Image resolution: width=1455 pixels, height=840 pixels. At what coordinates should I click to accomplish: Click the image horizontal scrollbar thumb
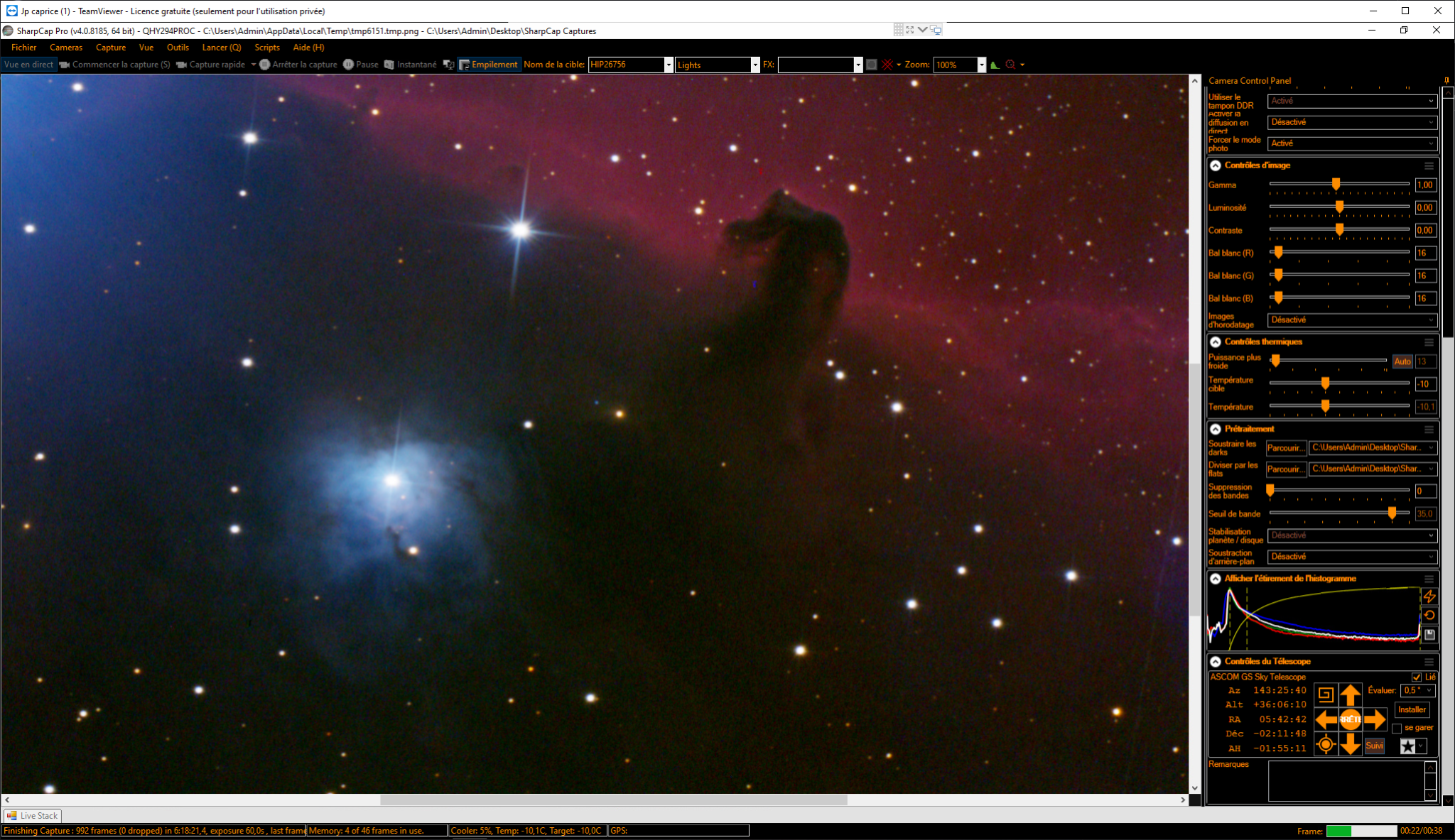tap(614, 800)
